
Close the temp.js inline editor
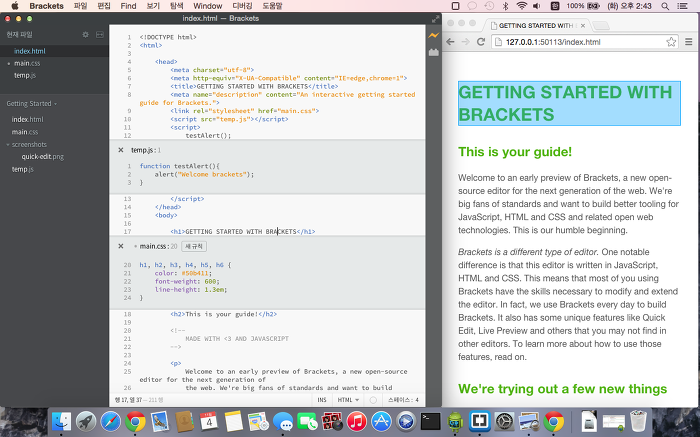(x=121, y=150)
